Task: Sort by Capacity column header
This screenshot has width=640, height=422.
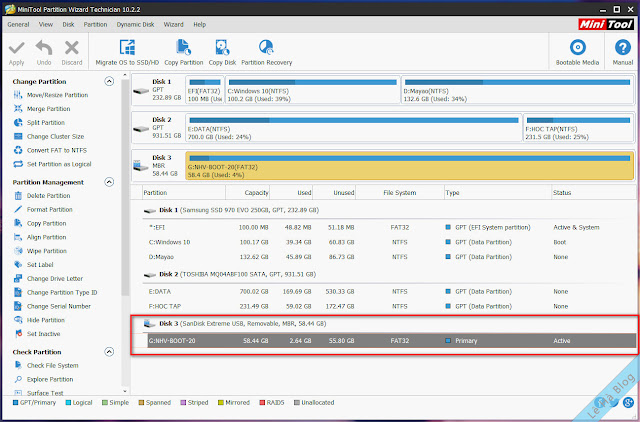Action: click(x=247, y=193)
